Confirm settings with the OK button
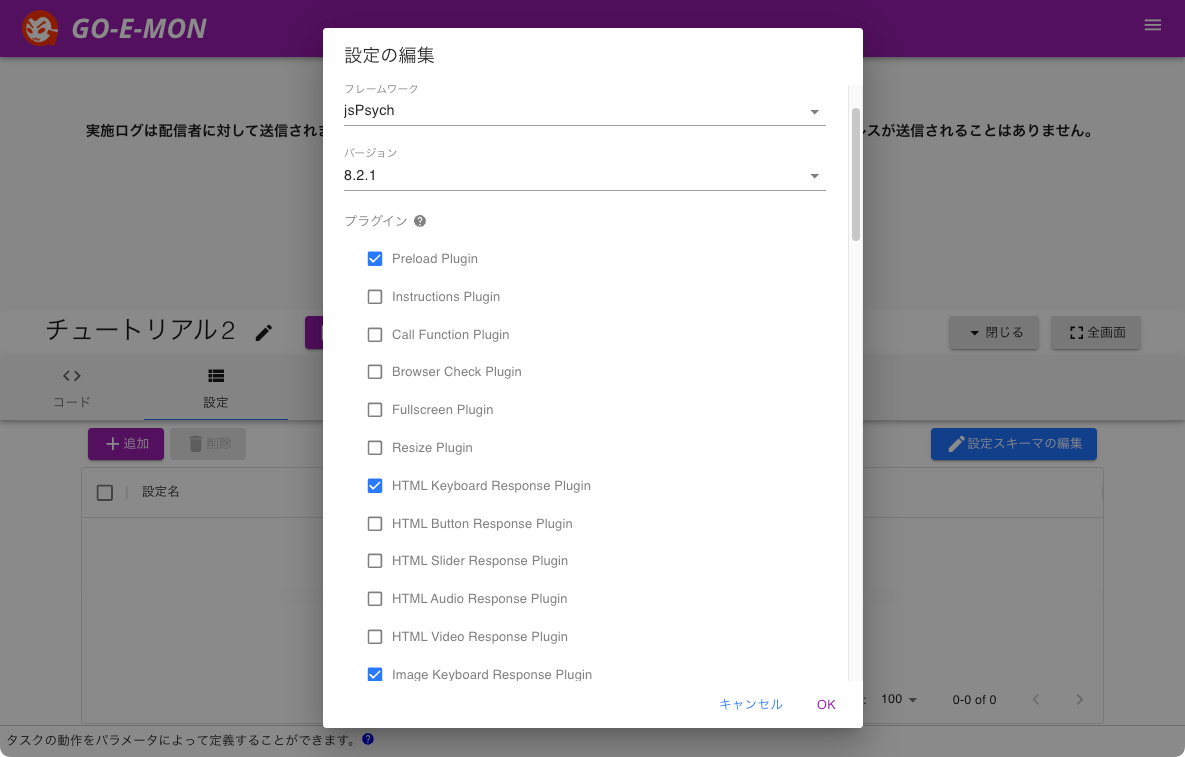This screenshot has height=757, width=1185. (x=826, y=704)
